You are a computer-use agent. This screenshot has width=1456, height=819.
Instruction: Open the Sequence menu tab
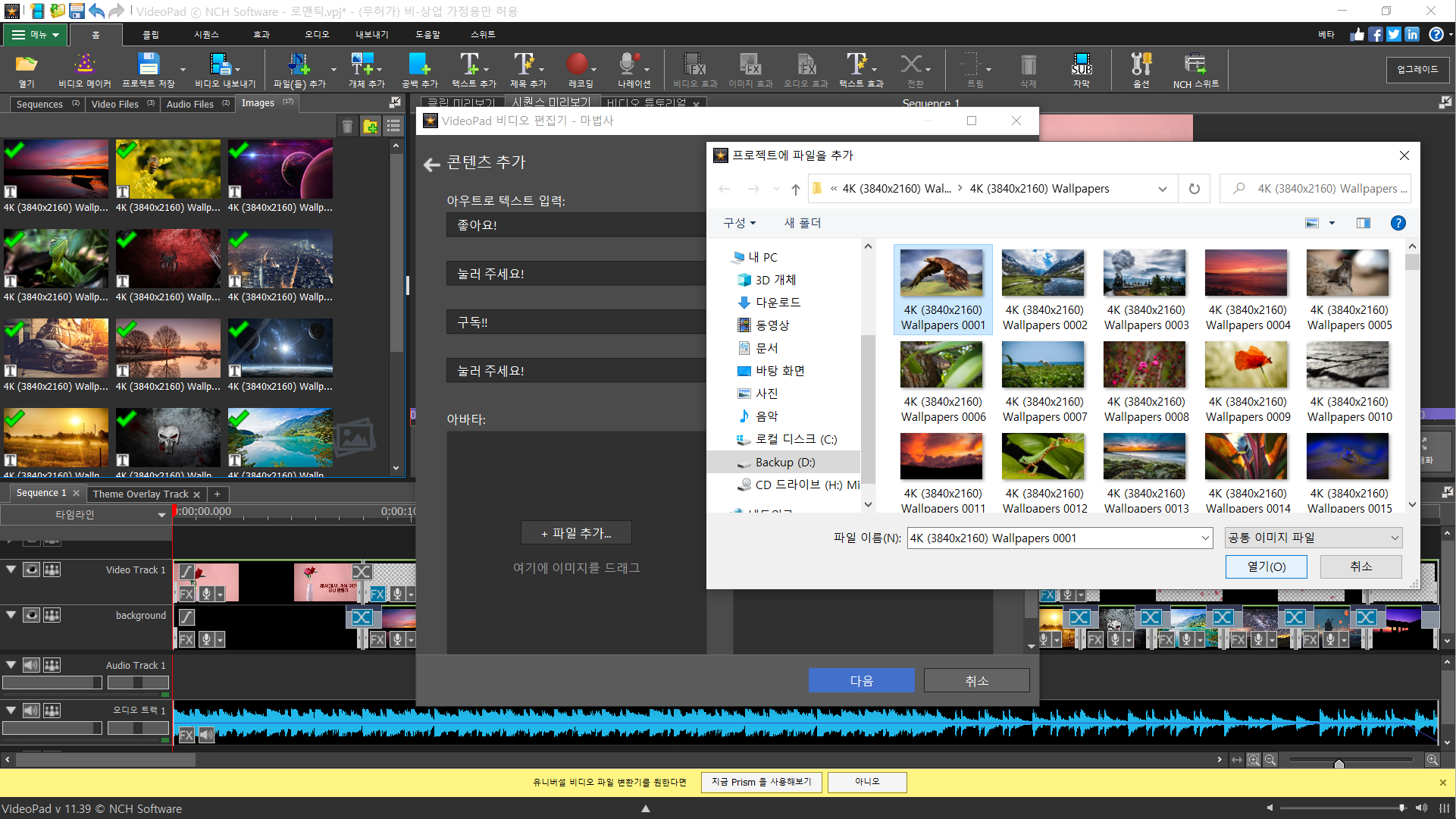tap(206, 34)
